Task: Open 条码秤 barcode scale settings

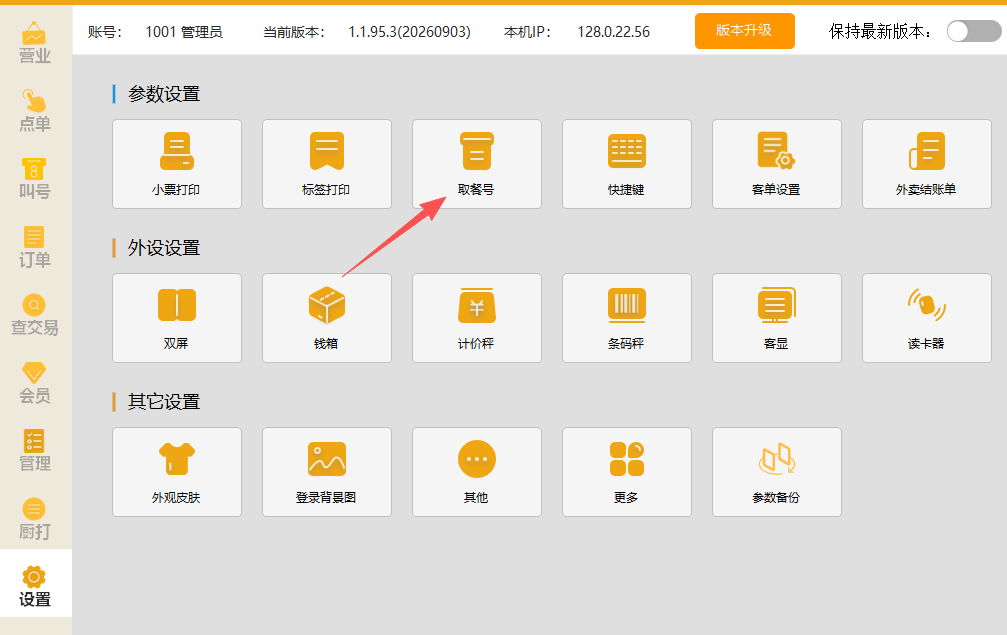Action: pos(627,318)
